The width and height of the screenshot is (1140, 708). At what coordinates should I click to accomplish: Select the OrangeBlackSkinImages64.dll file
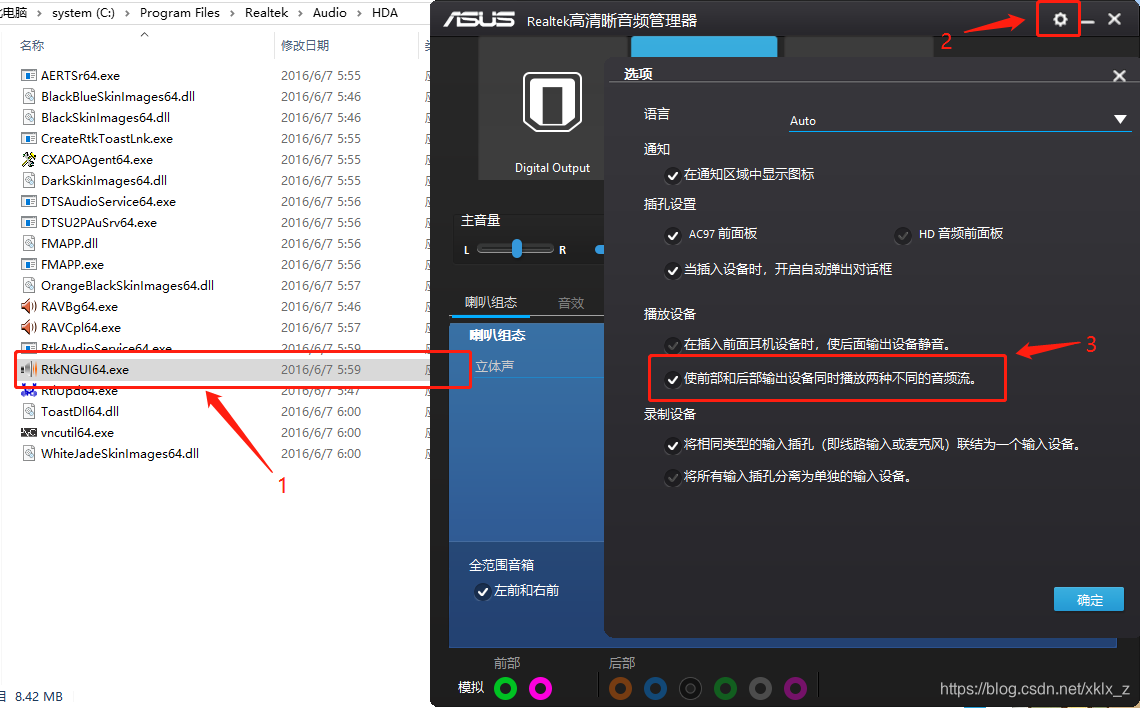[127, 286]
